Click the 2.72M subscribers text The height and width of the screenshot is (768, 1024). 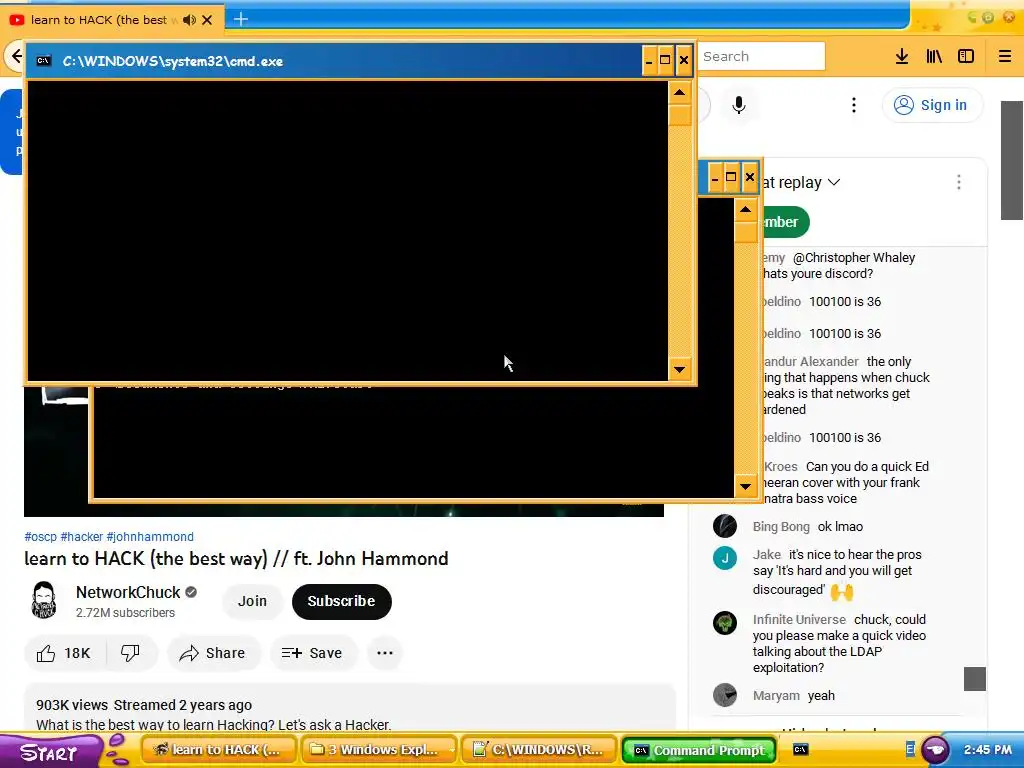[x=125, y=613]
